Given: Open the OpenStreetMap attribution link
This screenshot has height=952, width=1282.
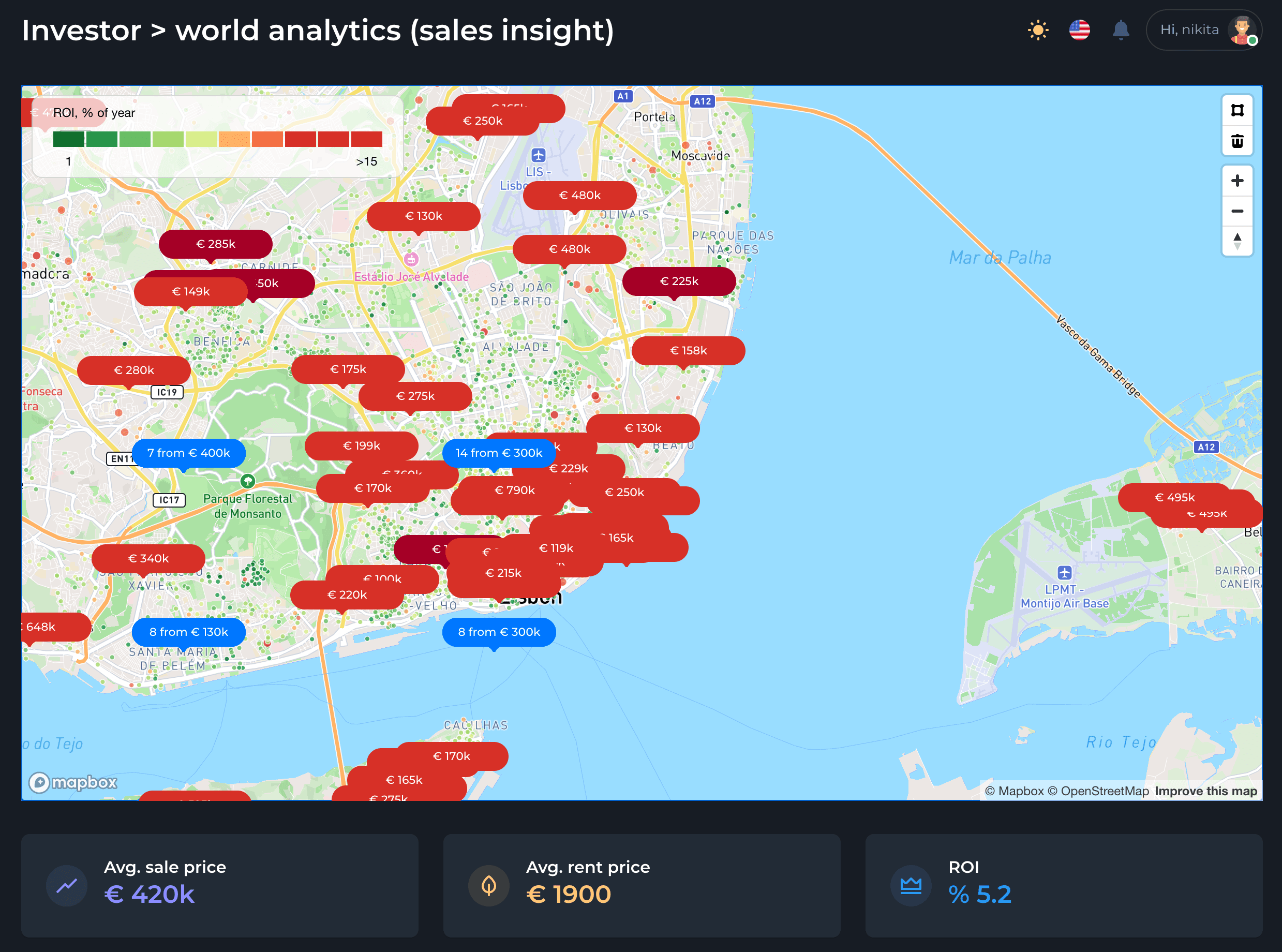Looking at the screenshot, I should coord(1098,791).
